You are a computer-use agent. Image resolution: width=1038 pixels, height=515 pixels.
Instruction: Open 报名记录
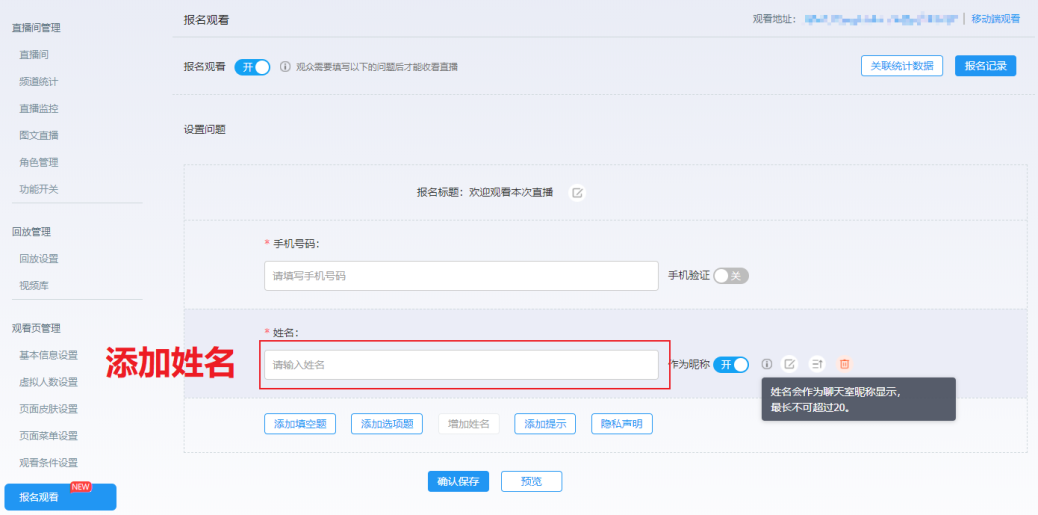point(985,66)
